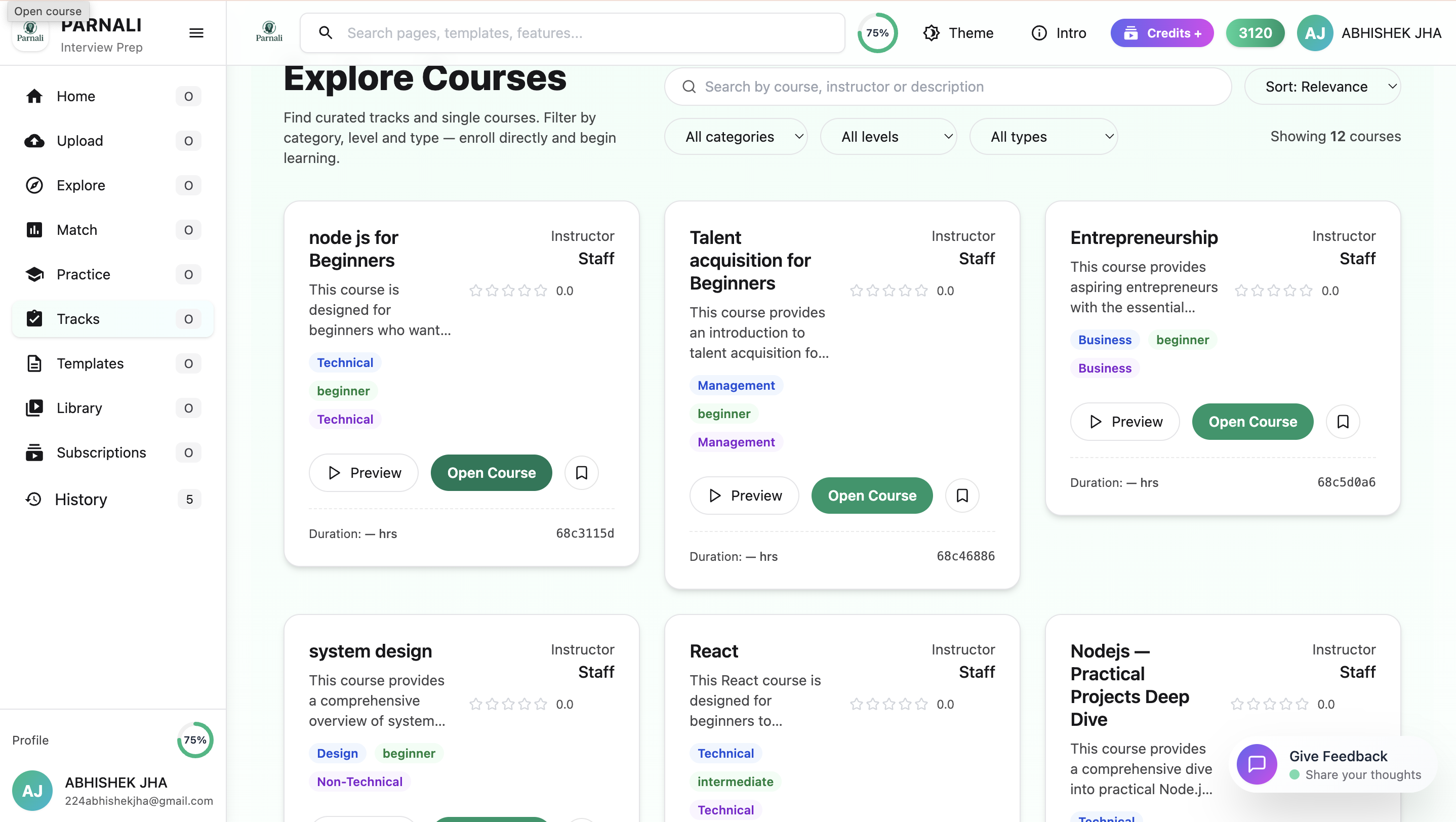The height and width of the screenshot is (822, 1456).
Task: Click the AJ avatar in the sidebar profile
Action: 32,790
